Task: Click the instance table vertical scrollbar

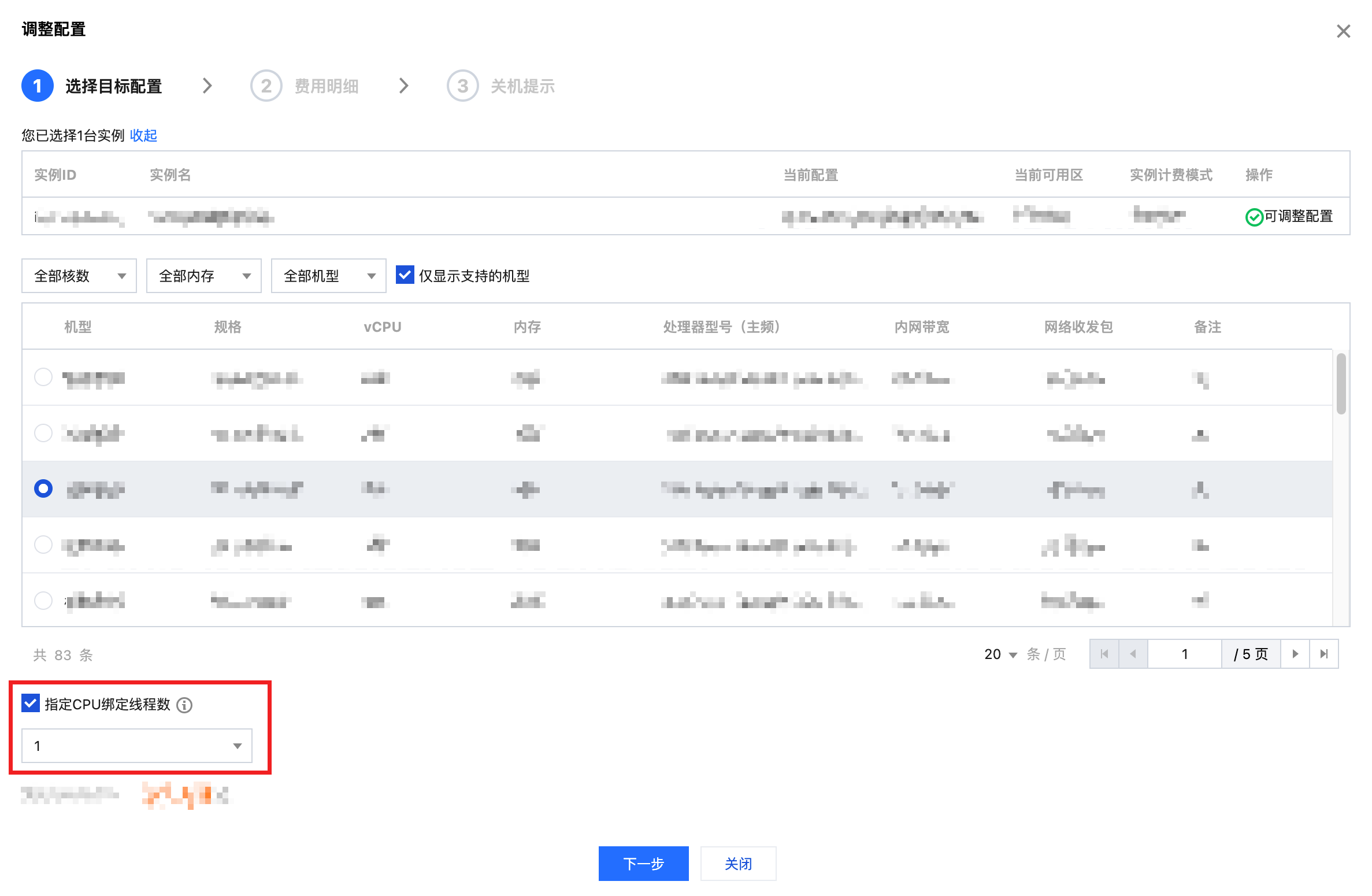Action: [x=1341, y=384]
